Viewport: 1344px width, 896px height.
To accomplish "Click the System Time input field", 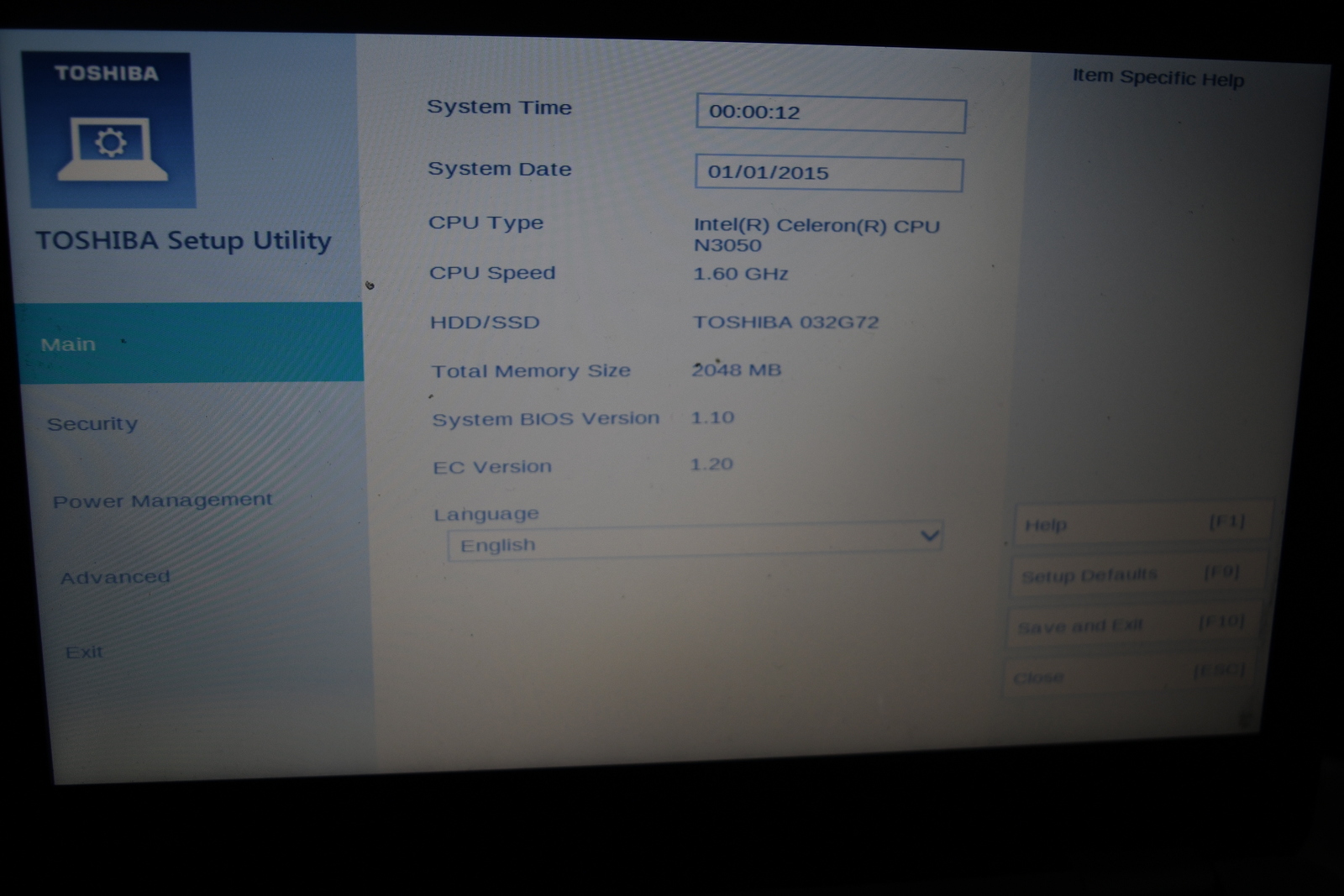I will [x=831, y=113].
